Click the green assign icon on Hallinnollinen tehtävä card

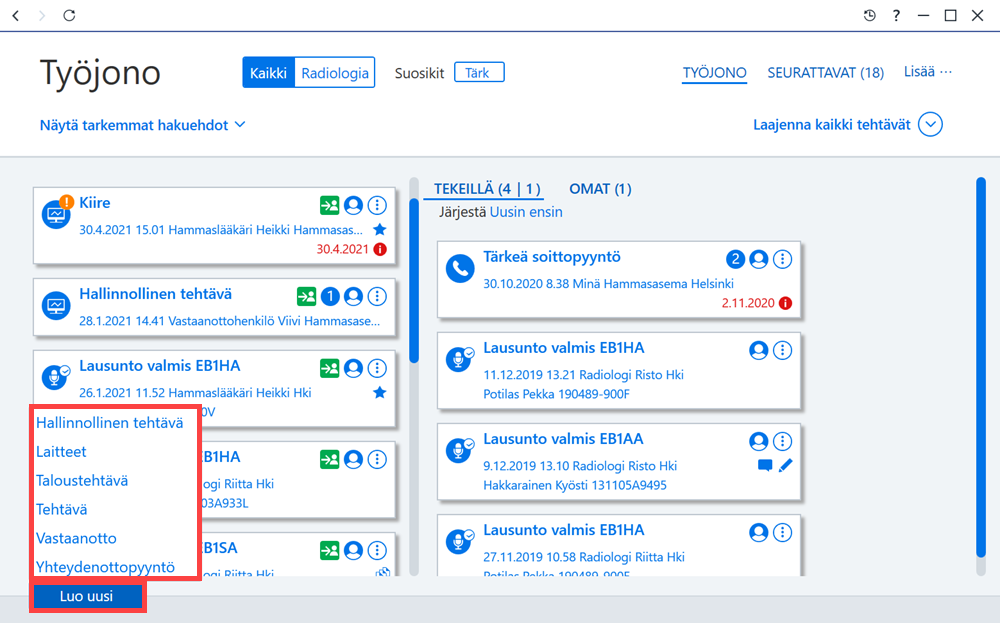tap(306, 296)
